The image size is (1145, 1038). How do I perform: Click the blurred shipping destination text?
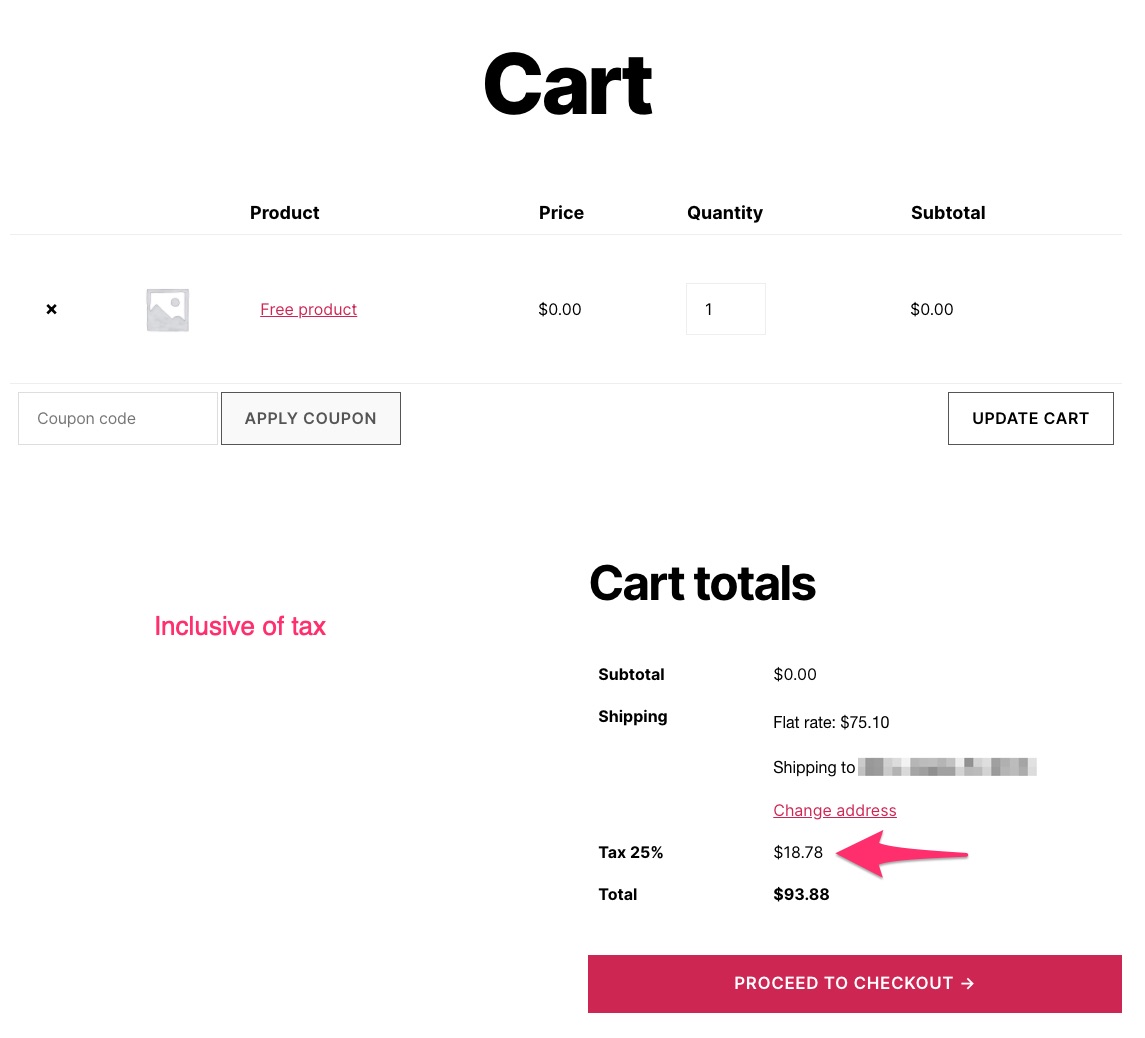click(x=946, y=767)
